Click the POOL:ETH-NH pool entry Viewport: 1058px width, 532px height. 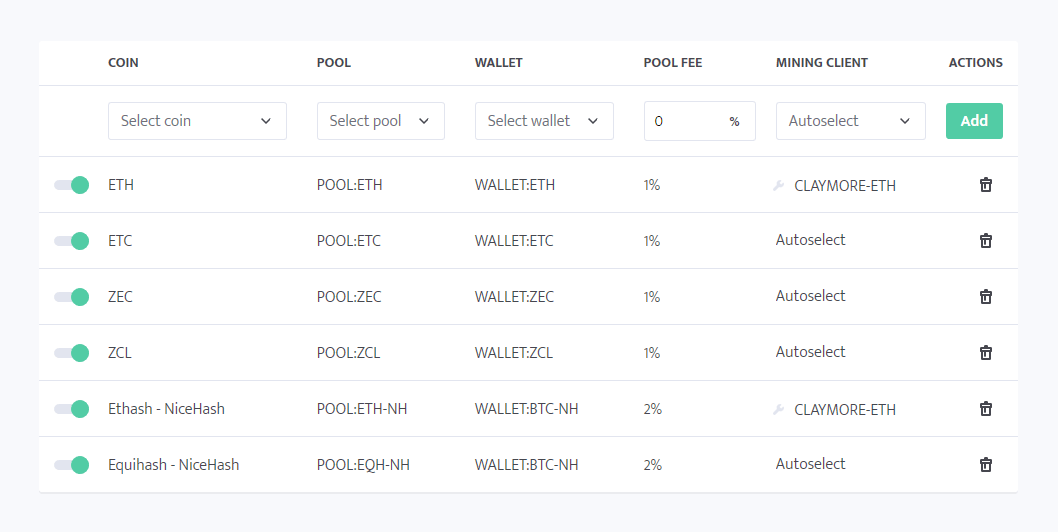point(363,409)
